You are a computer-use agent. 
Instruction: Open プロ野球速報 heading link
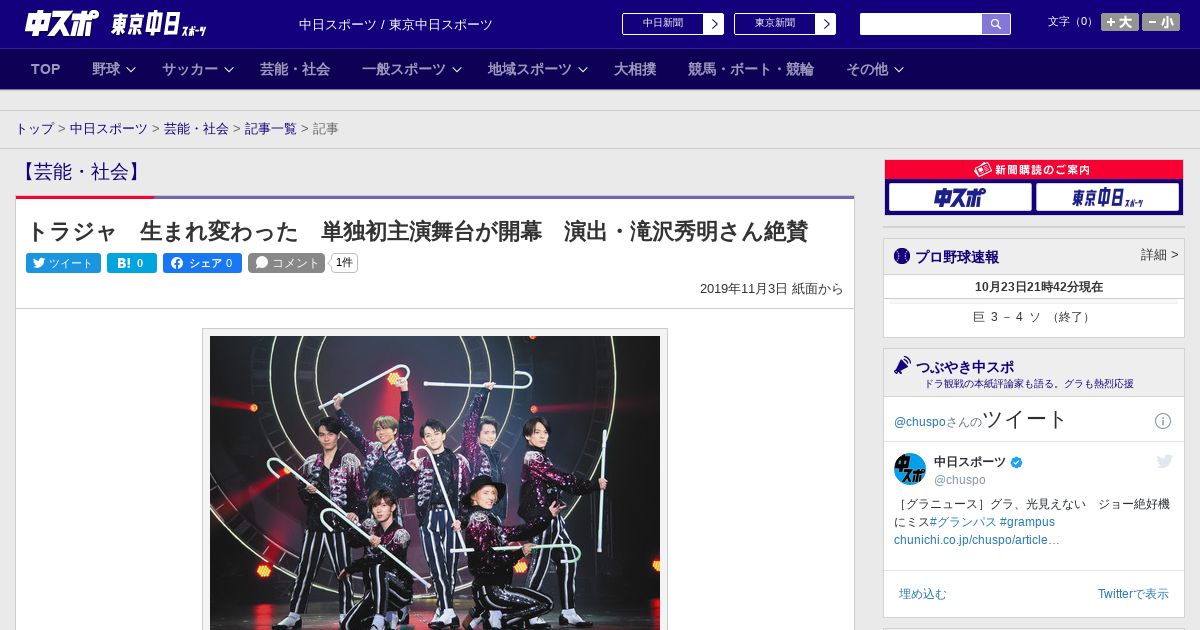(x=957, y=257)
